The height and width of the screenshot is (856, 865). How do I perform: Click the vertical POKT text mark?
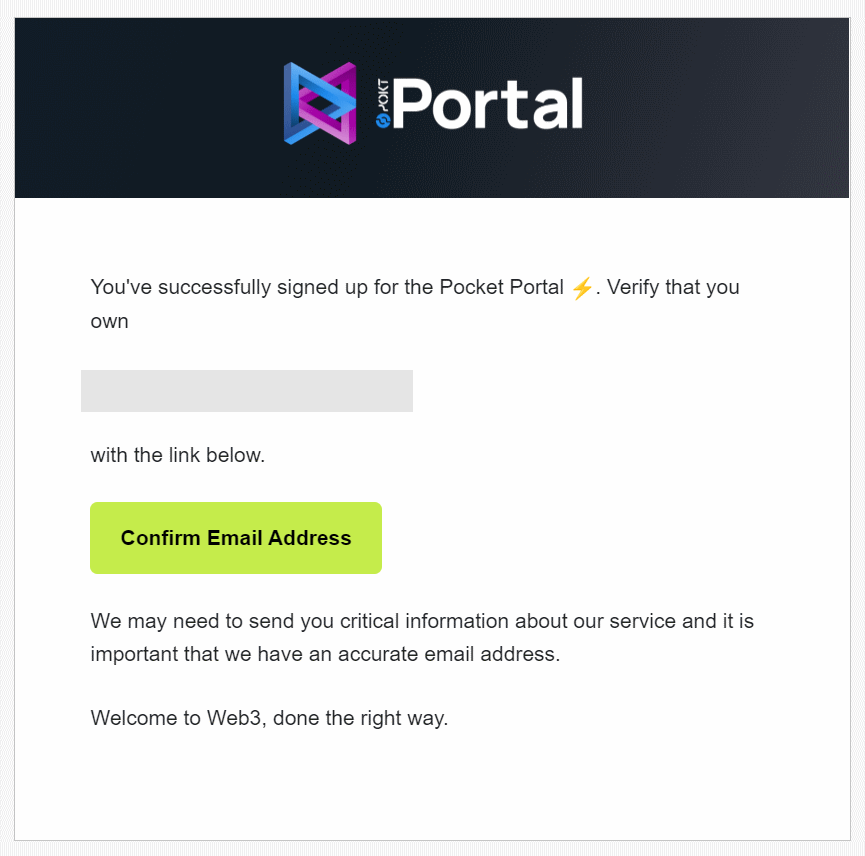click(382, 95)
